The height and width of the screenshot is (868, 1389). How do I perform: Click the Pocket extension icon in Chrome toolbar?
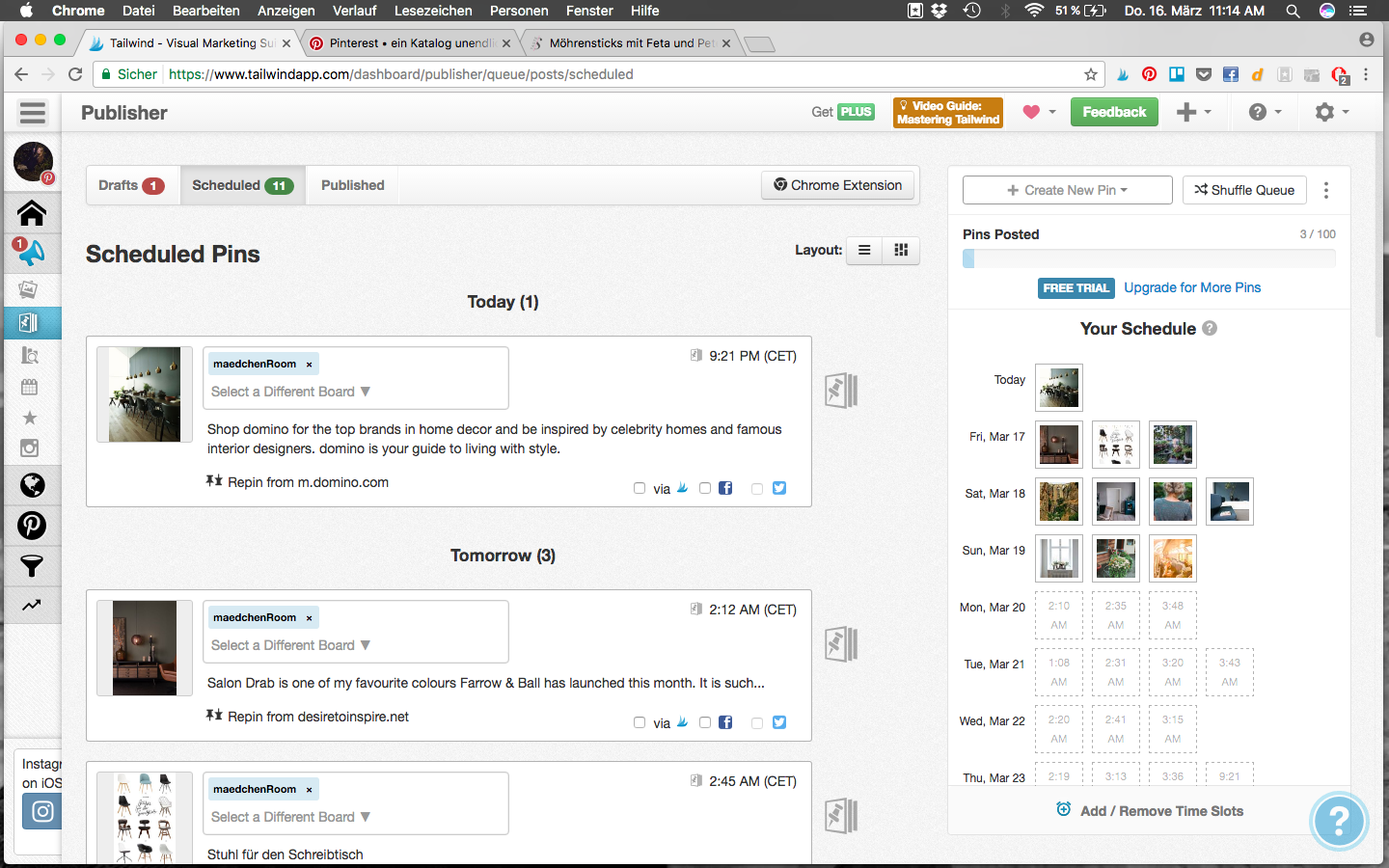1204,74
